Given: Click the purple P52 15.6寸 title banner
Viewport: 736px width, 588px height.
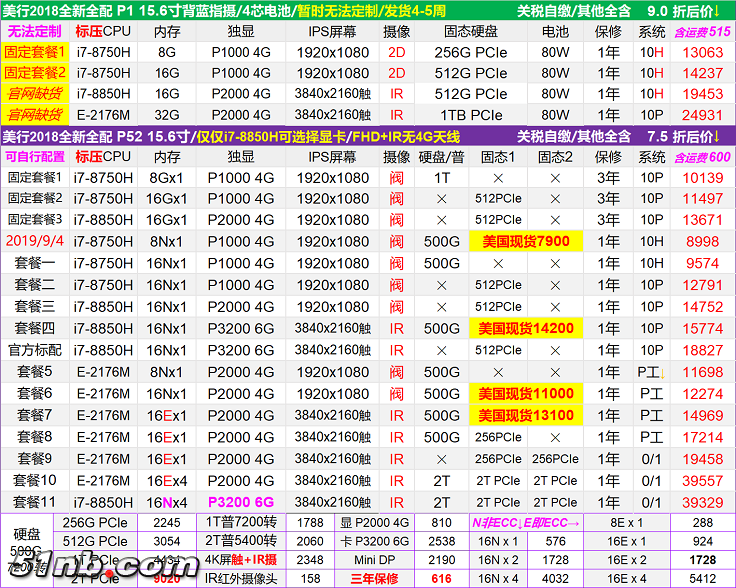Looking at the screenshot, I should click(367, 136).
